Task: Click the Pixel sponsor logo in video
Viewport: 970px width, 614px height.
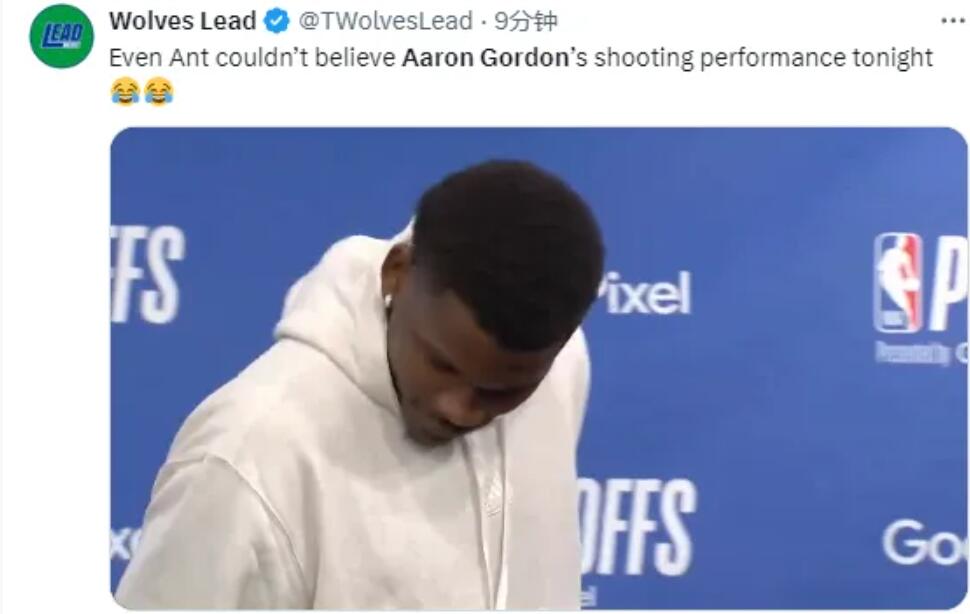Action: [643, 293]
